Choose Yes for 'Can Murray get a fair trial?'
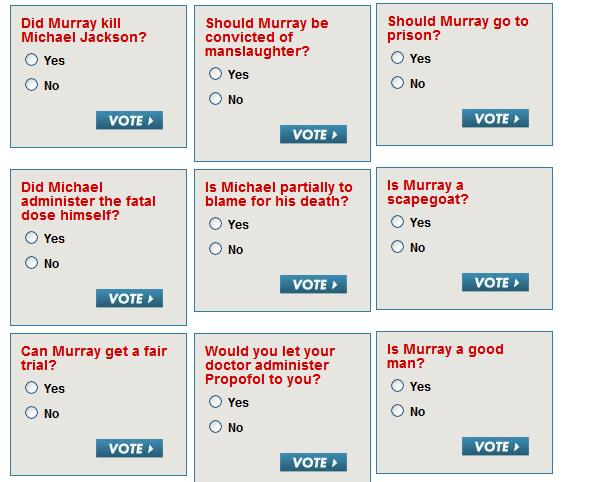Screen dimensions: 589x482 click(x=32, y=388)
